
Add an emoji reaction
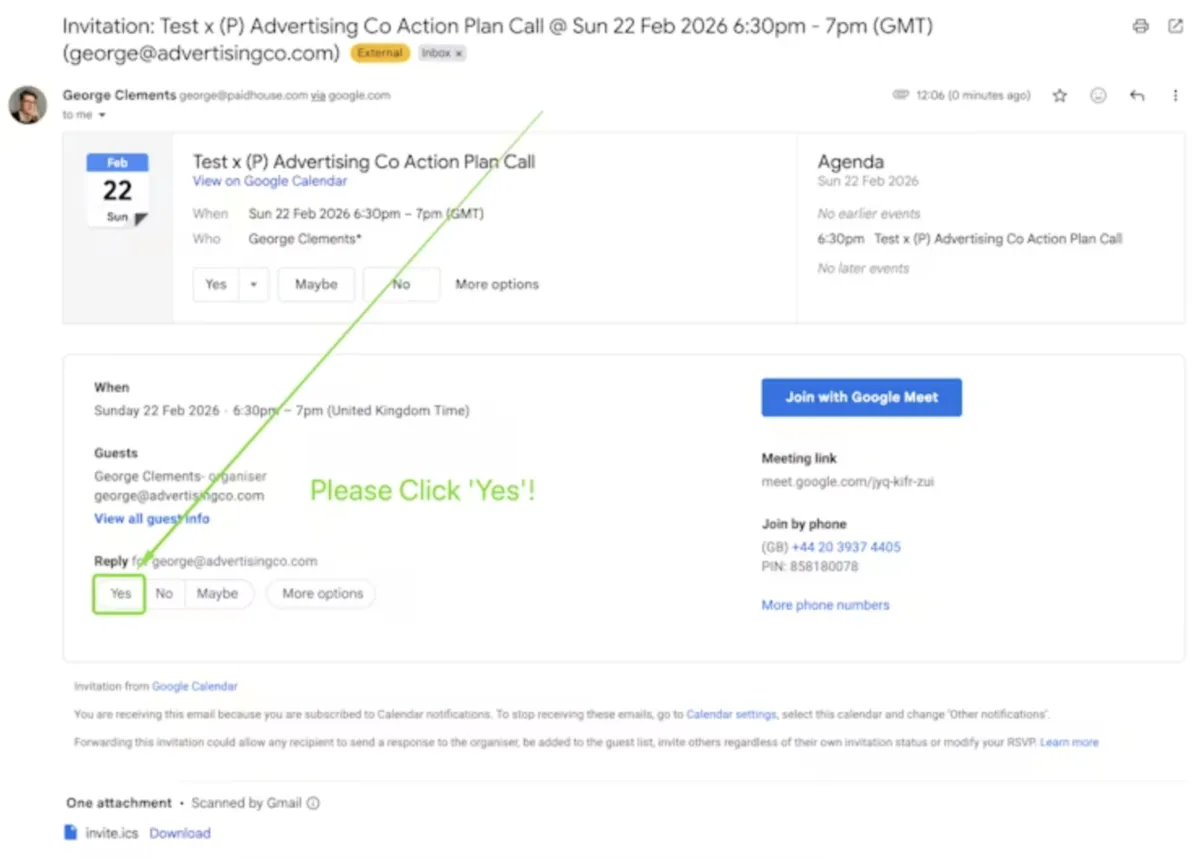(1098, 96)
